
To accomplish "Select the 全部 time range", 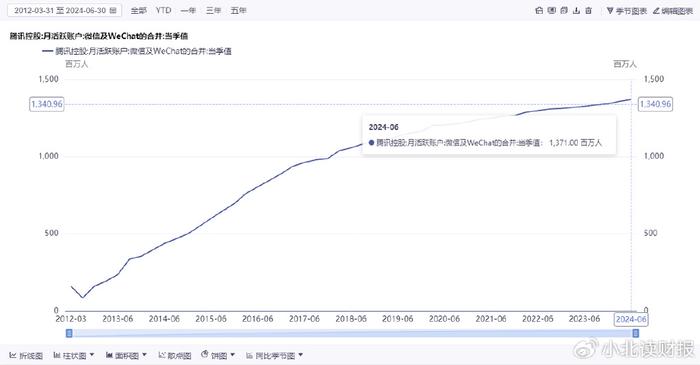I will (x=138, y=10).
